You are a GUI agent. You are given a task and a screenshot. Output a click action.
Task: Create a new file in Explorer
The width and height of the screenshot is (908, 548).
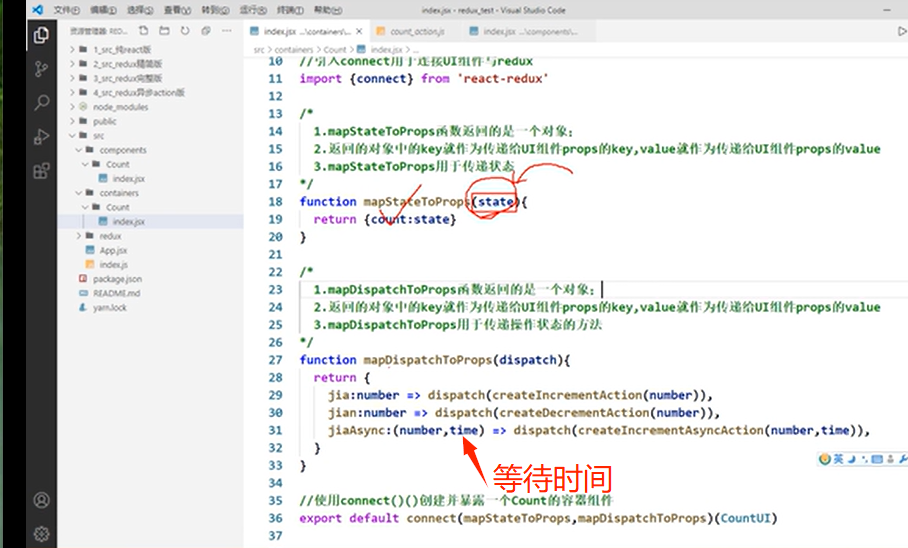pos(144,31)
